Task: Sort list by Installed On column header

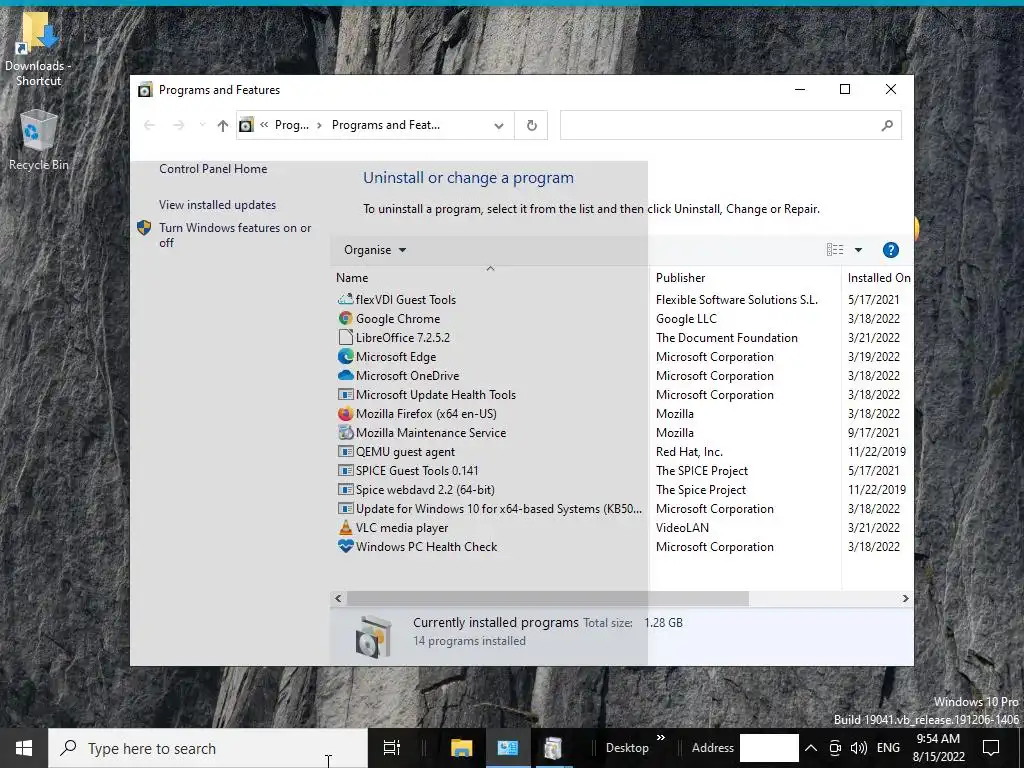Action: [878, 278]
